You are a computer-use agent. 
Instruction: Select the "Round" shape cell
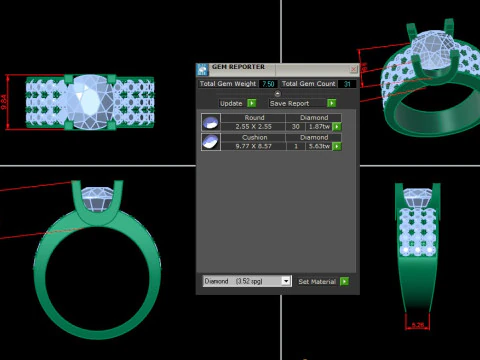(x=254, y=118)
